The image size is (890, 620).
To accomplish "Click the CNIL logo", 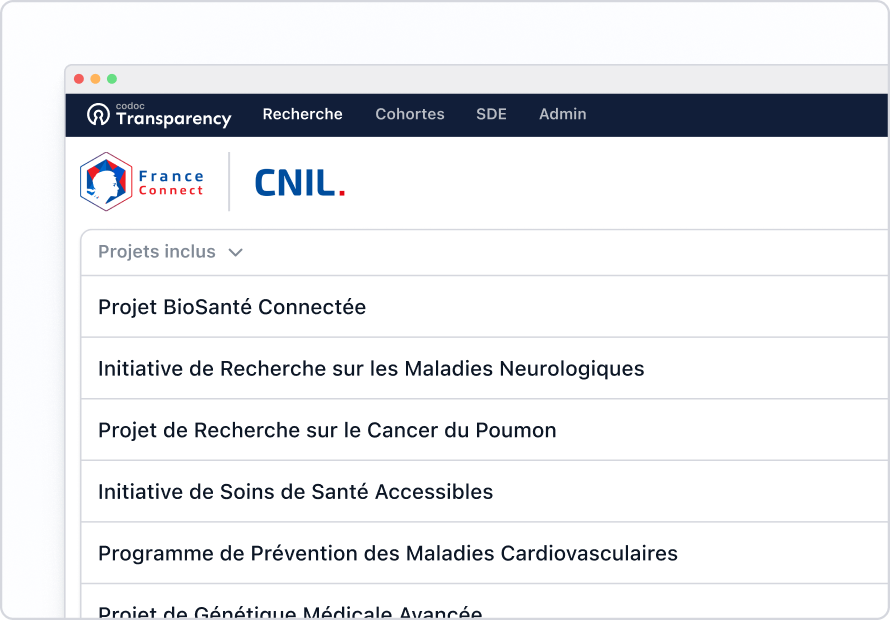I will click(297, 183).
